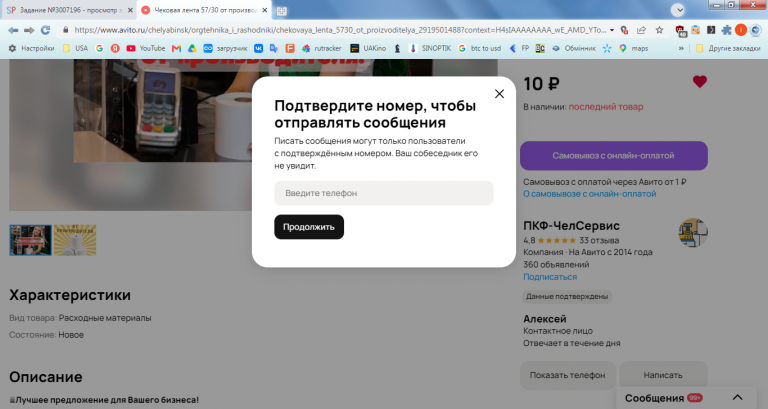Screen dimensions: 768x409
Task: Open the 'rutracker' bookmark
Action: [x=321, y=48]
